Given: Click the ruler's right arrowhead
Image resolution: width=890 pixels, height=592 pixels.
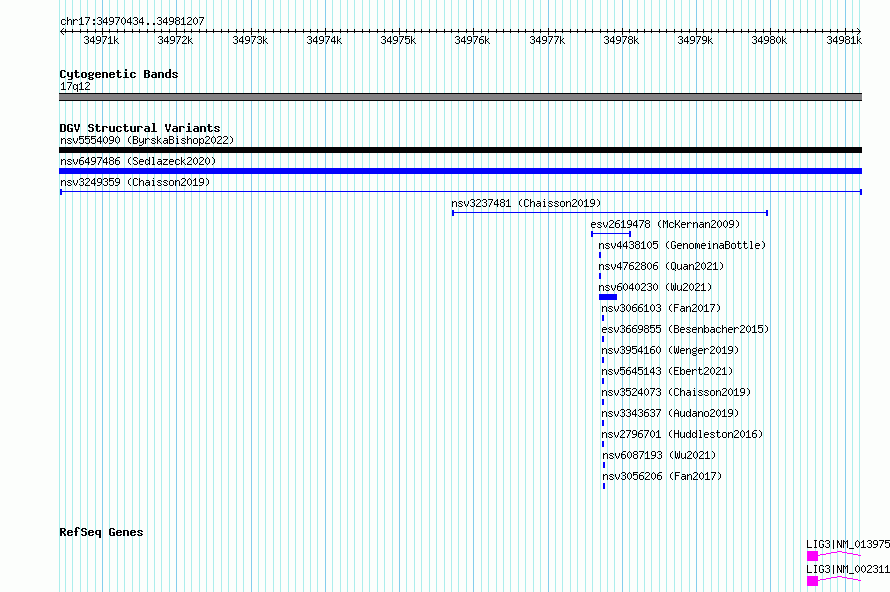Looking at the screenshot, I should click(859, 31).
